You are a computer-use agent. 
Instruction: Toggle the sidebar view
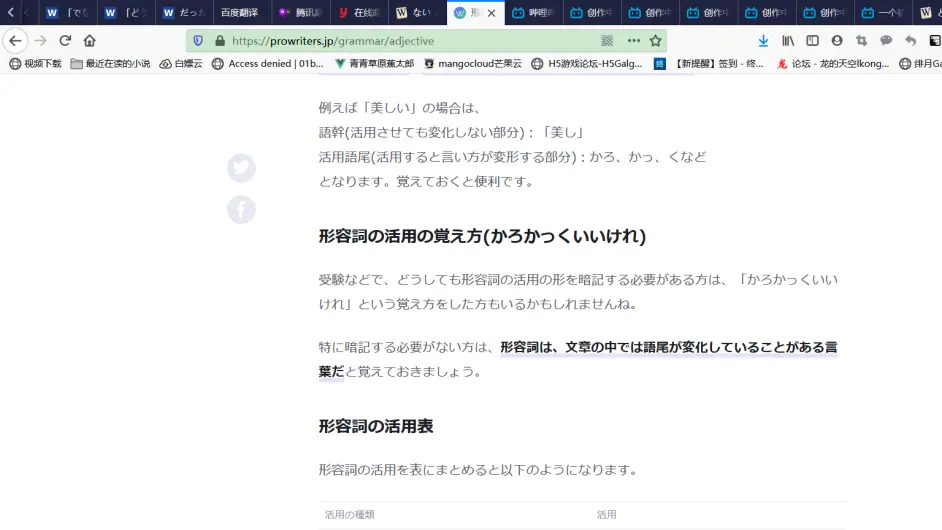[x=812, y=41]
